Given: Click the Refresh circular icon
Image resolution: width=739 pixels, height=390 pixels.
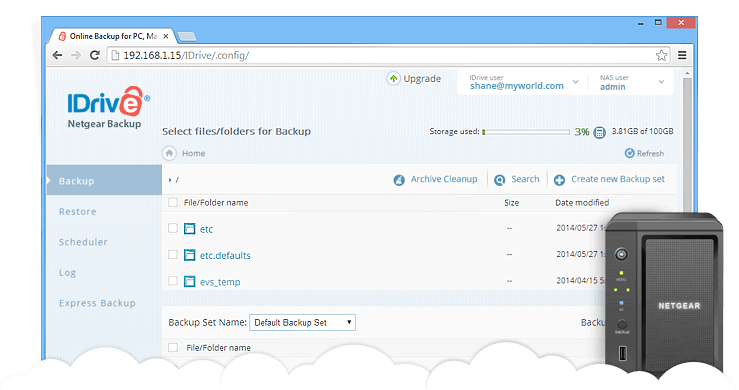Looking at the screenshot, I should click(x=629, y=153).
